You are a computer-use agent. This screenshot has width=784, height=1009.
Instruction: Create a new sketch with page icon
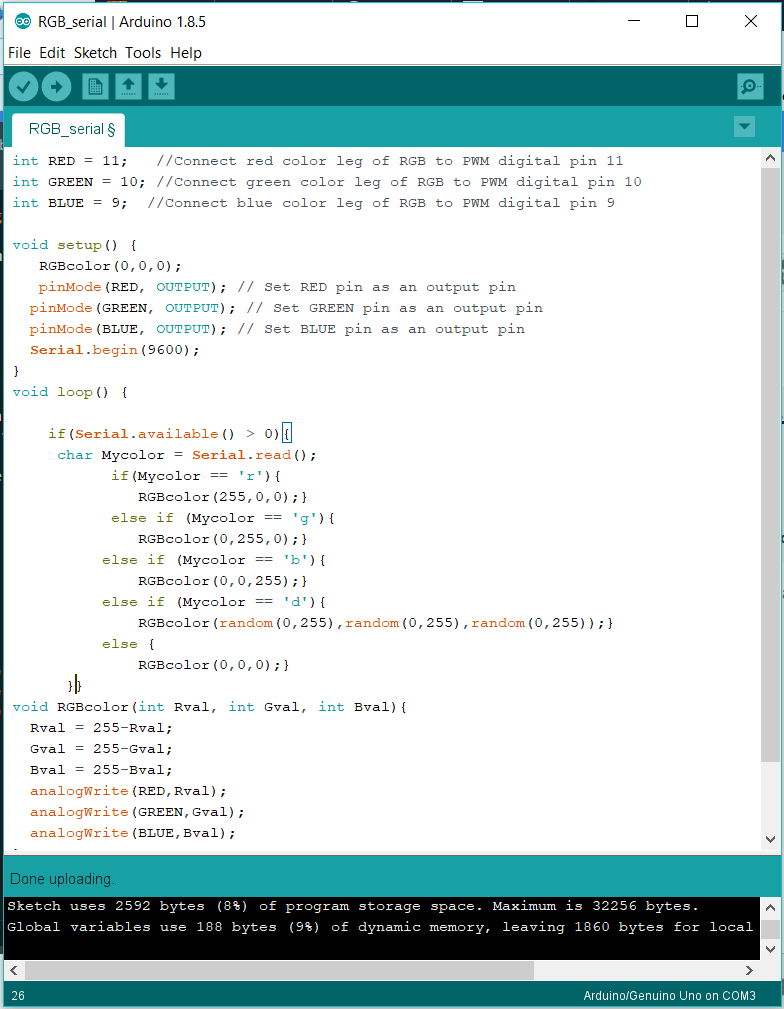point(95,86)
